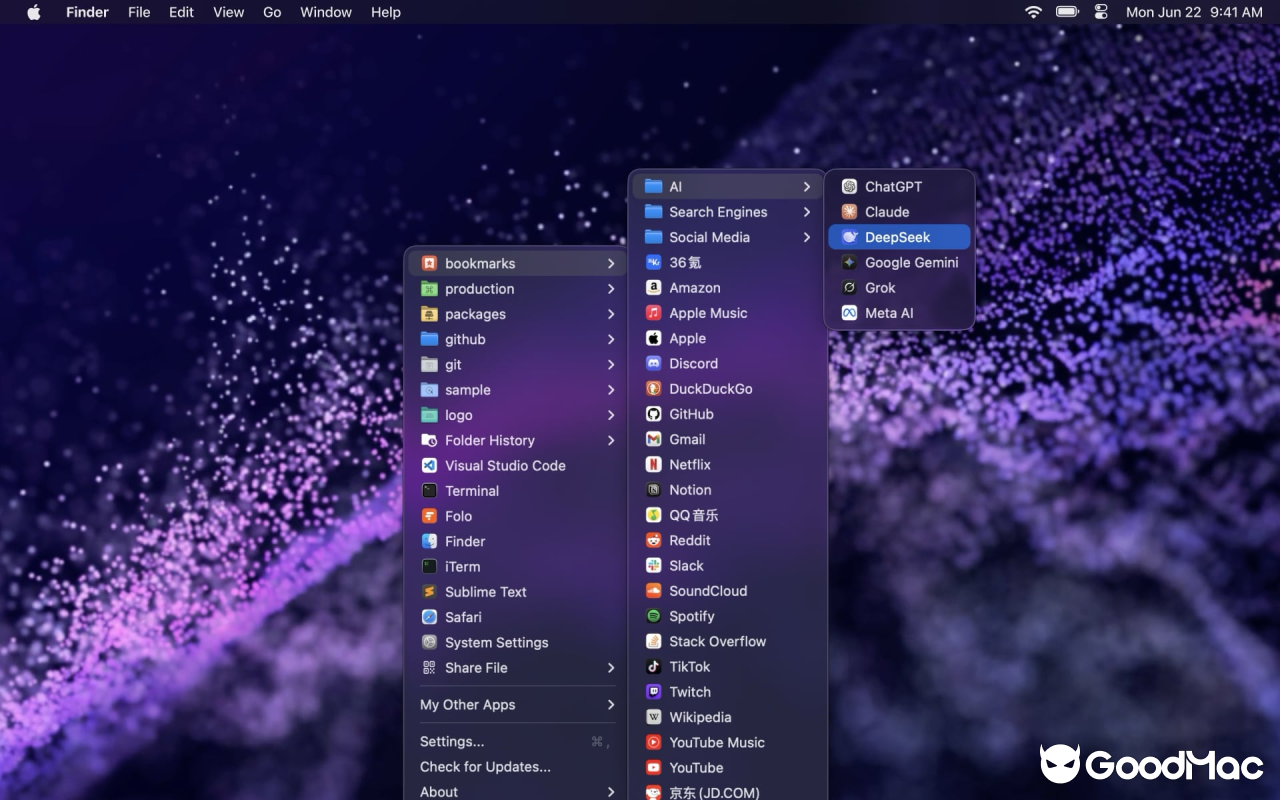Click the Amazon icon
This screenshot has width=1280, height=800.
653,287
